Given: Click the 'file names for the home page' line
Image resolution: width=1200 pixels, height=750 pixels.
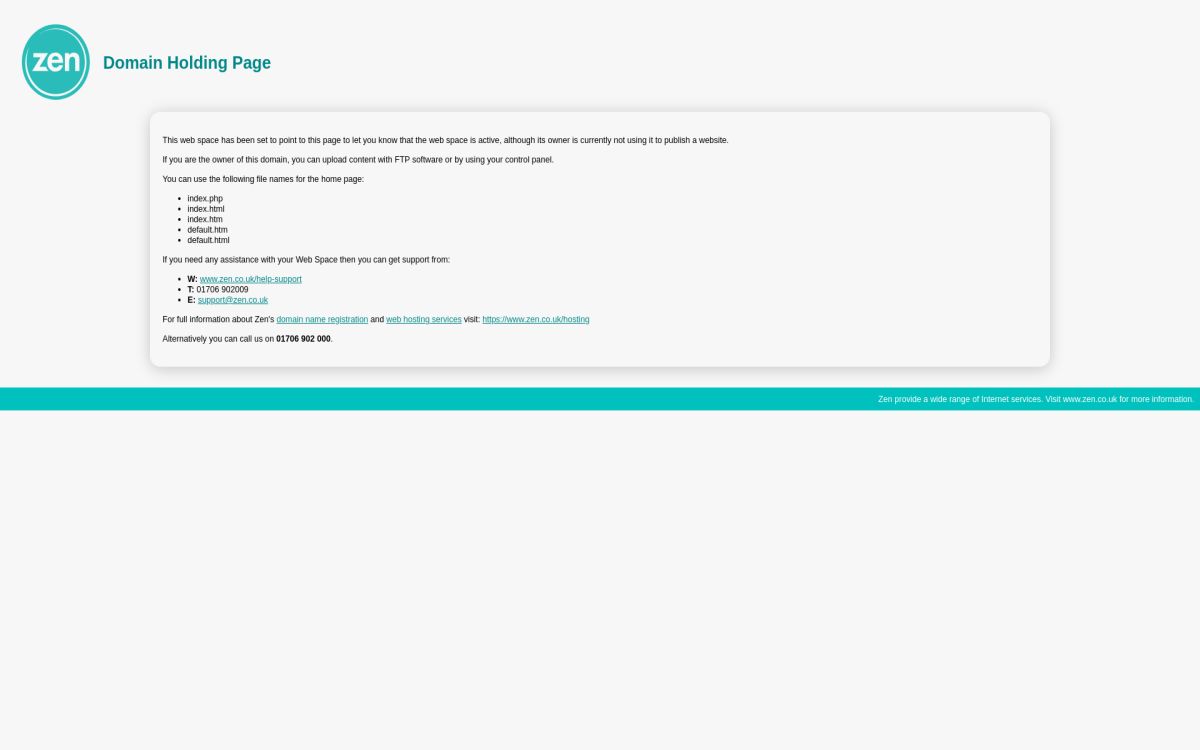Looking at the screenshot, I should (x=263, y=179).
